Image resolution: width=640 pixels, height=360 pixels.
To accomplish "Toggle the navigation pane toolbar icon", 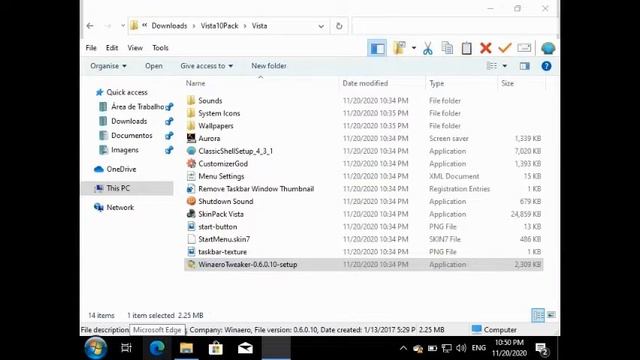I will point(377,48).
